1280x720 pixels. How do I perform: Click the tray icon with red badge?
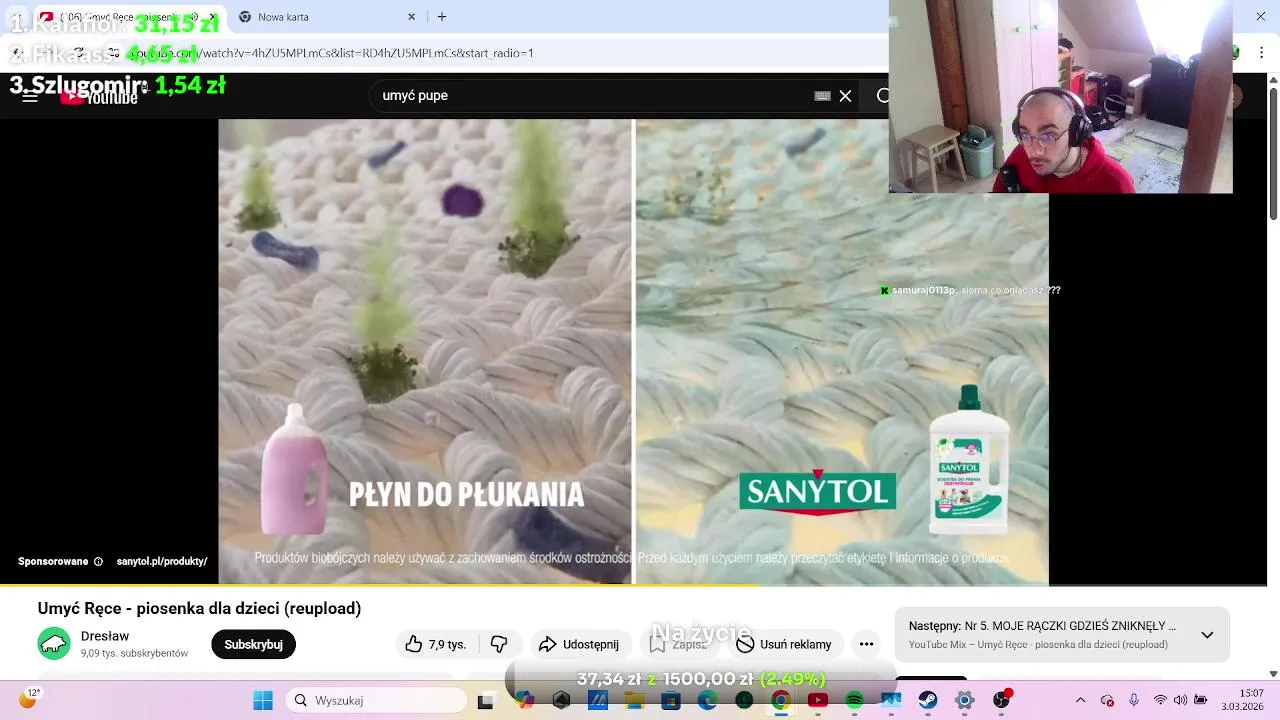point(1107,700)
